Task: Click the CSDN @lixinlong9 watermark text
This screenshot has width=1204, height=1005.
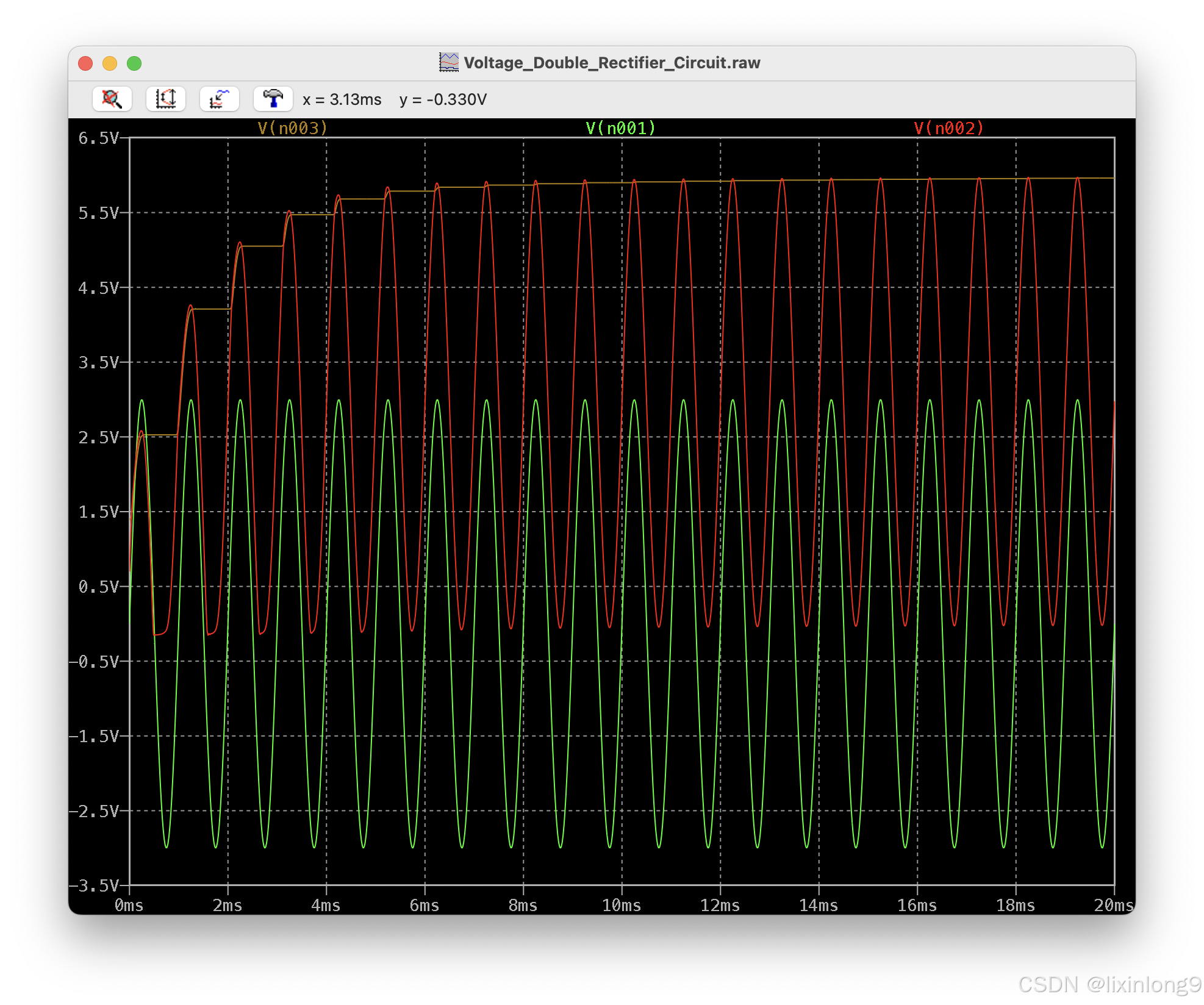Action: (1108, 984)
